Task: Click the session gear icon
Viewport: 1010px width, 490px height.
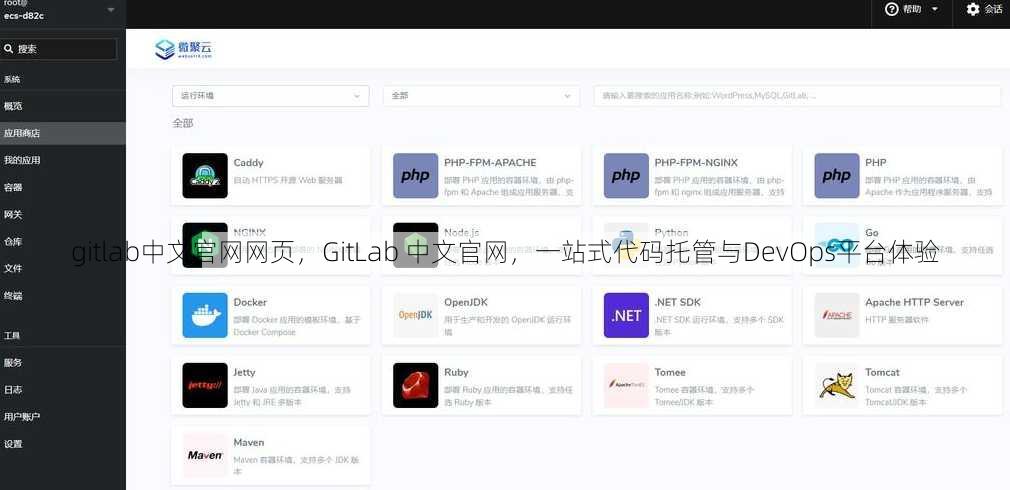Action: 973,9
